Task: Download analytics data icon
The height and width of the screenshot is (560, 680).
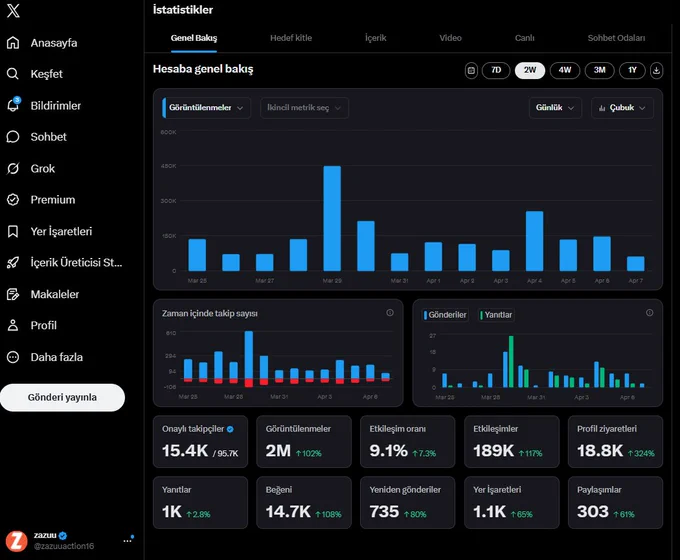Action: click(656, 70)
